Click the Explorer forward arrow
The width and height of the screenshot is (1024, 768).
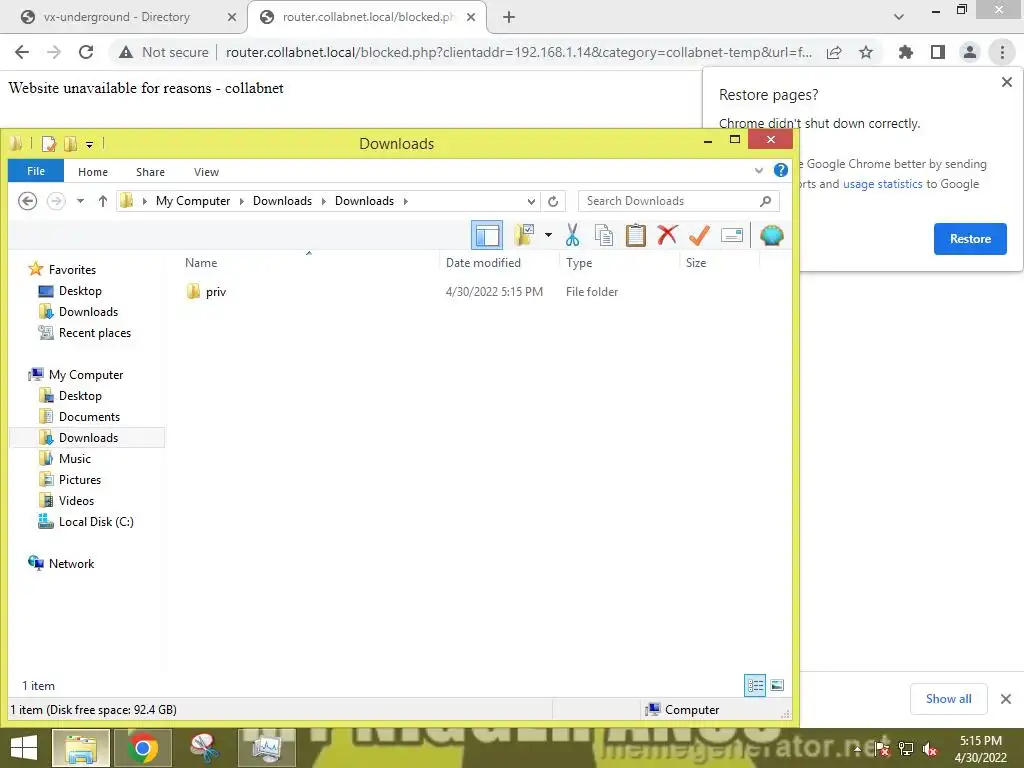(x=56, y=200)
